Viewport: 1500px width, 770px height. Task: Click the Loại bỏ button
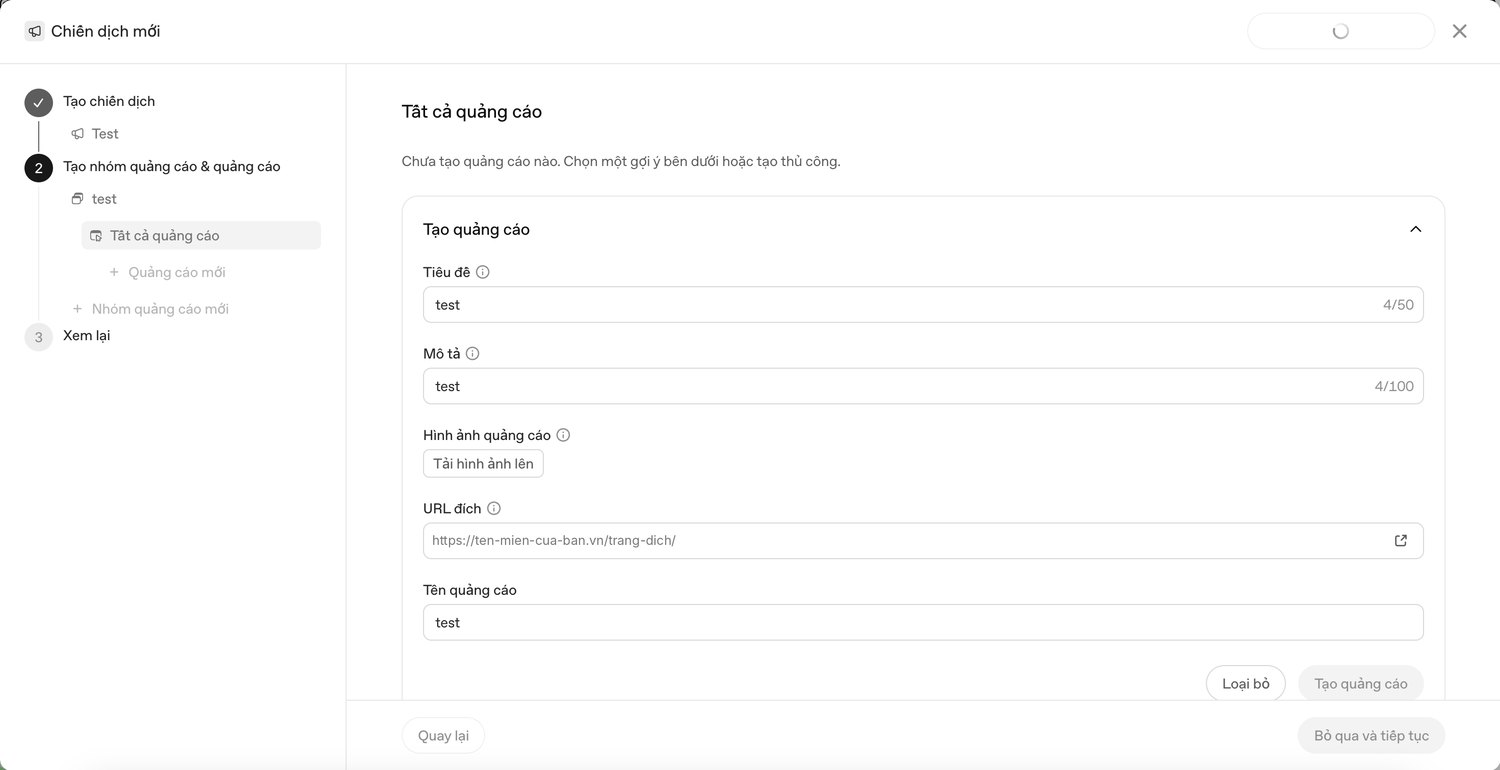pyautogui.click(x=1246, y=684)
